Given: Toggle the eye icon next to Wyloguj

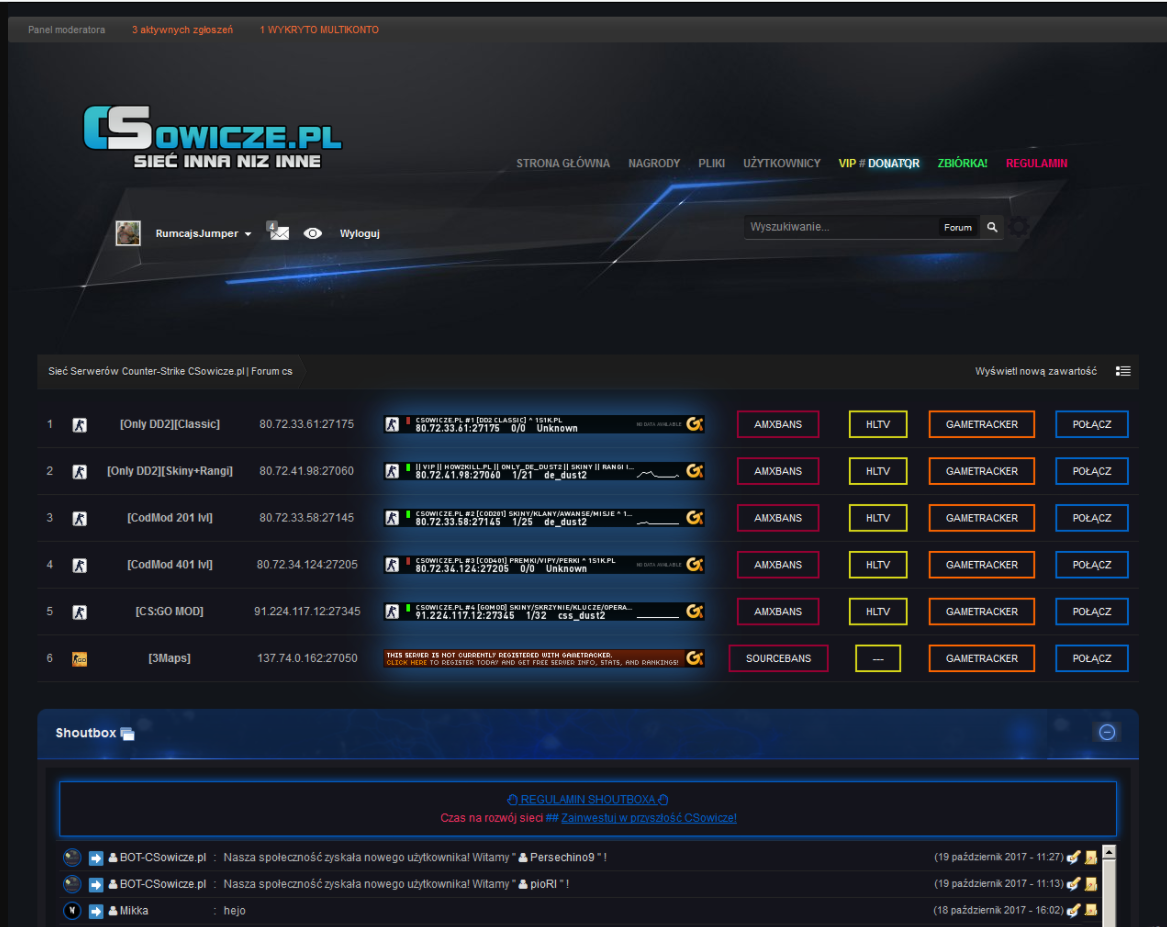Looking at the screenshot, I should pos(313,234).
